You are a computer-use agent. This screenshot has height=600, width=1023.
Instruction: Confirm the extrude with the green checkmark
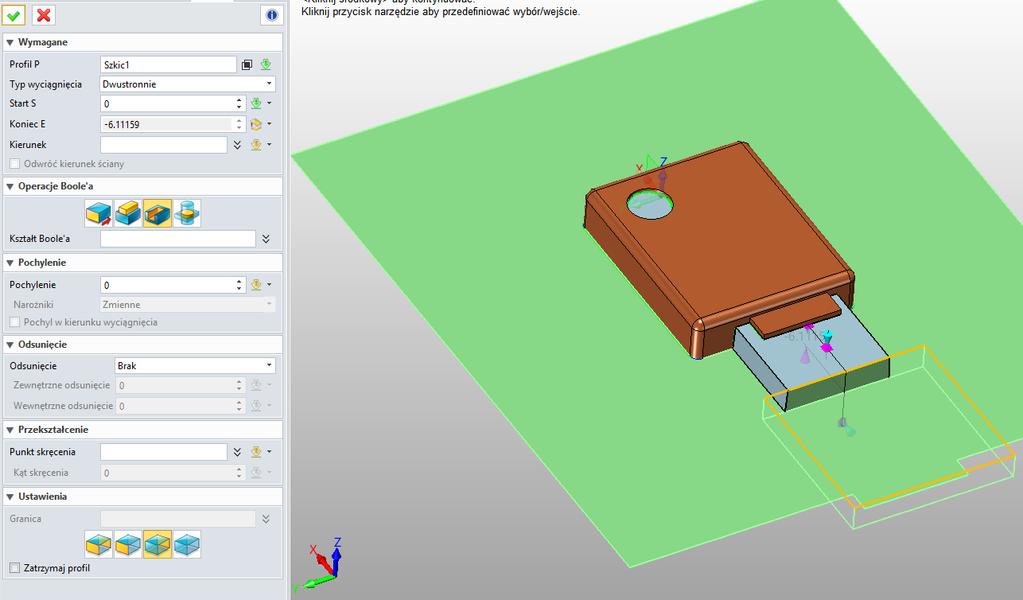[x=14, y=15]
